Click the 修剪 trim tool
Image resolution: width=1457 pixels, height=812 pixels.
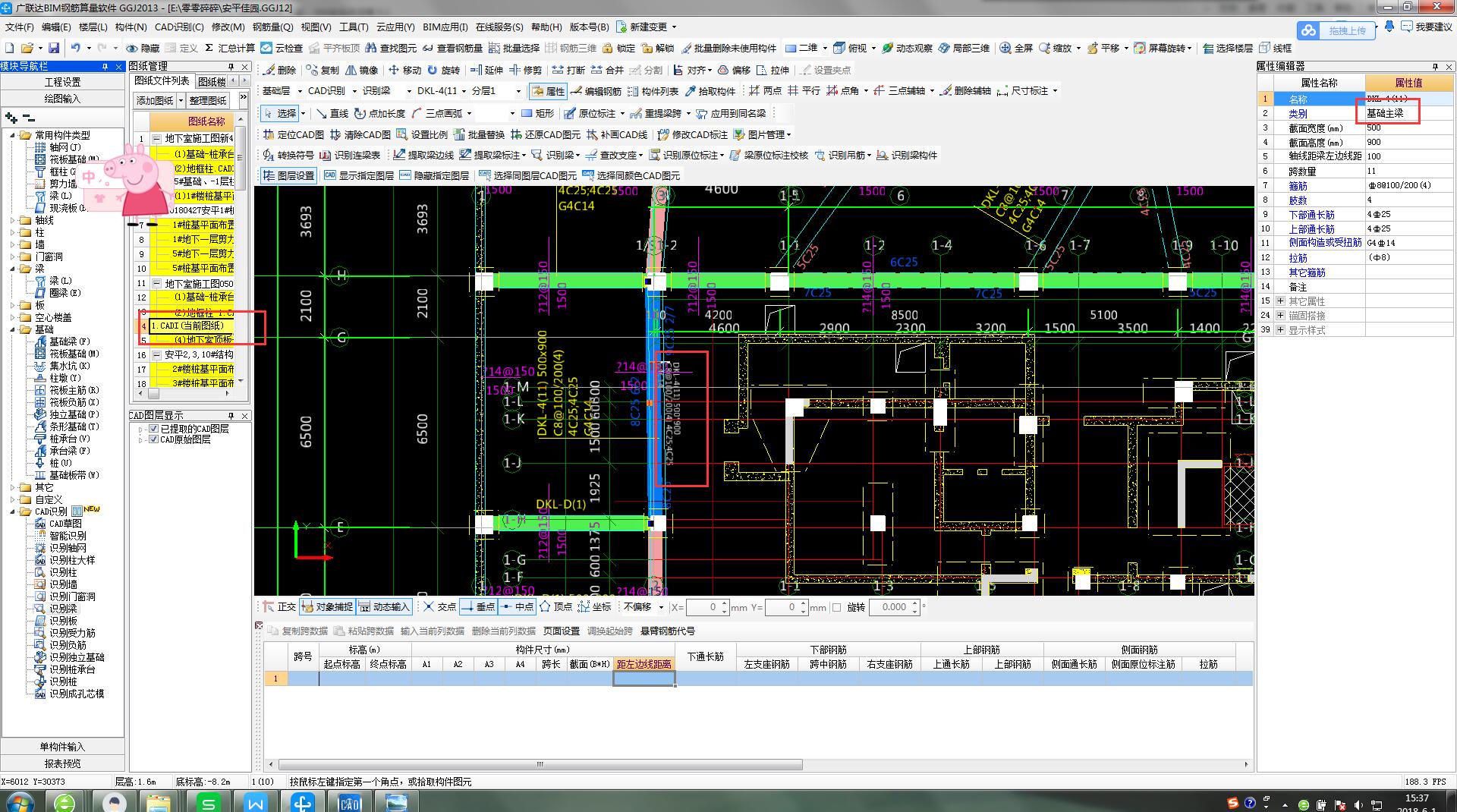tap(525, 70)
